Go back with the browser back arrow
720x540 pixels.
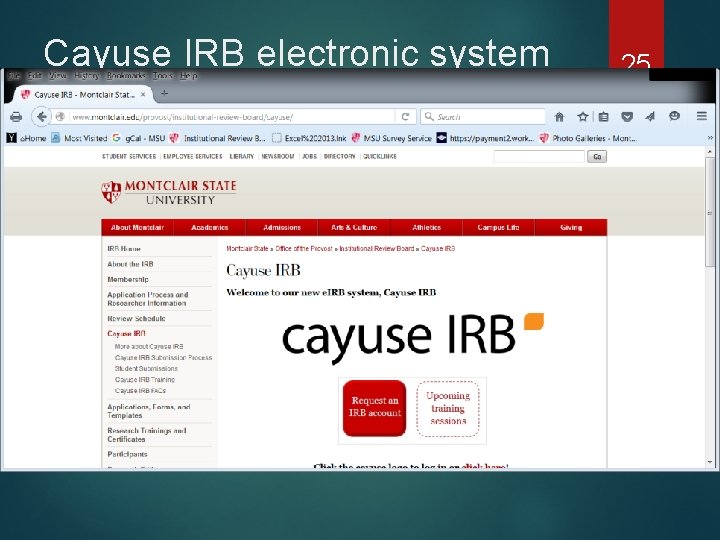[41, 117]
